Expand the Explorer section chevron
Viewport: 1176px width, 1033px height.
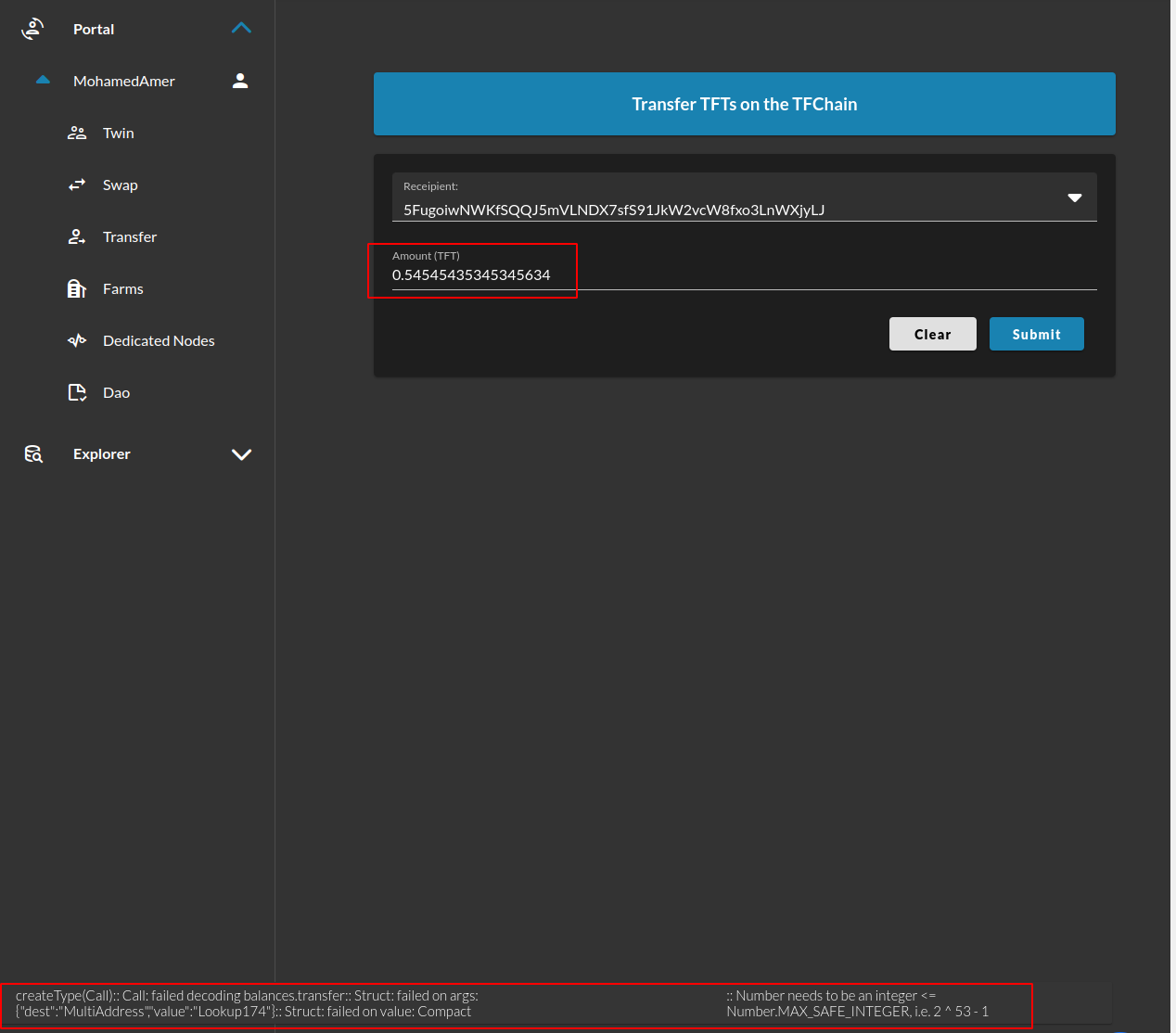[x=241, y=454]
